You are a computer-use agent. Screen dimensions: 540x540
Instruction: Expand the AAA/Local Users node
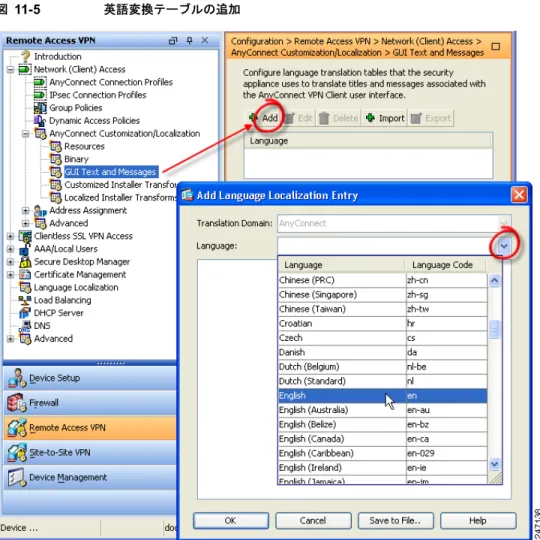pos(10,249)
